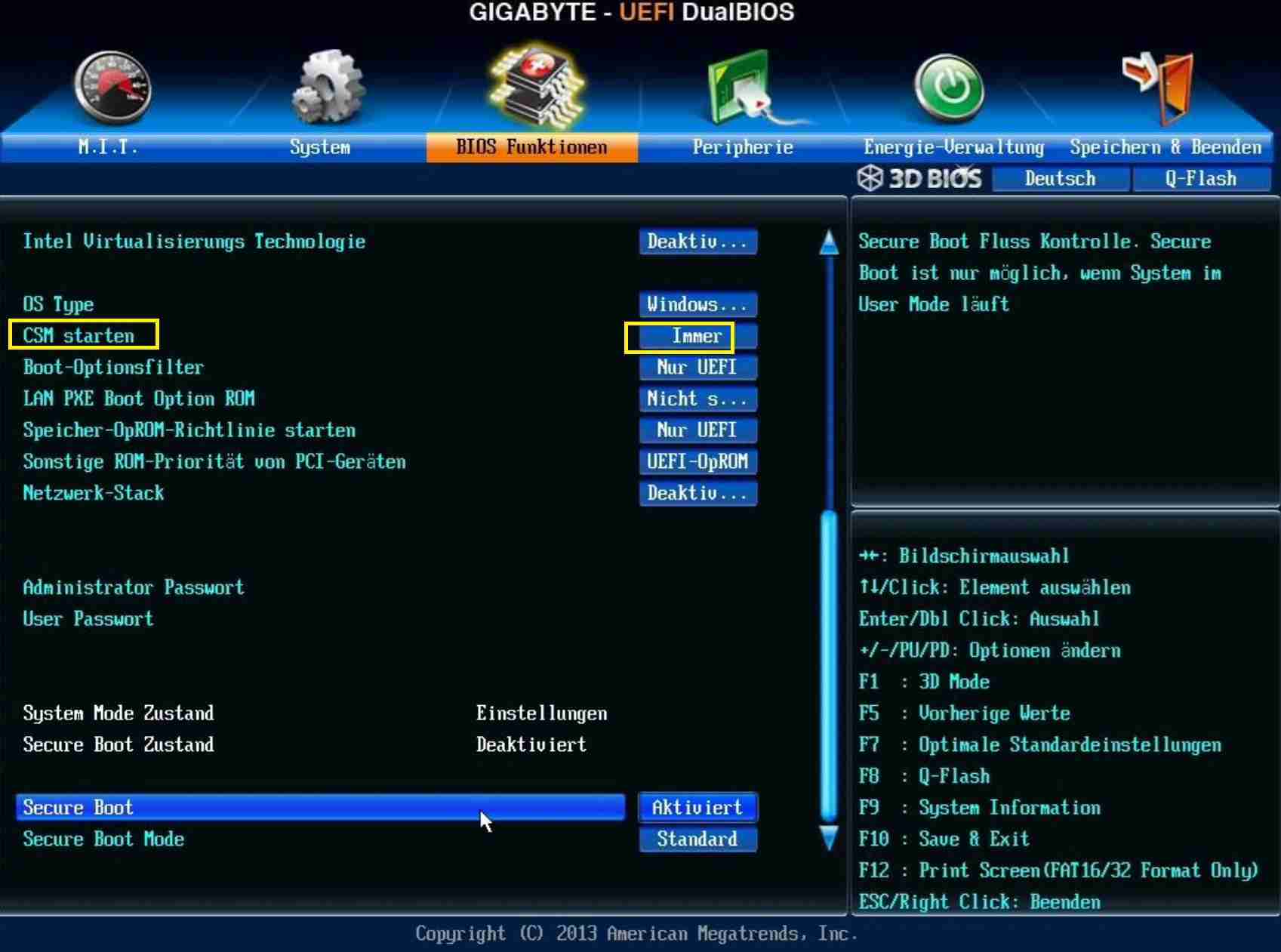The width and height of the screenshot is (1281, 952).
Task: Select the Energie-Verwaltung power icon
Action: tap(949, 88)
